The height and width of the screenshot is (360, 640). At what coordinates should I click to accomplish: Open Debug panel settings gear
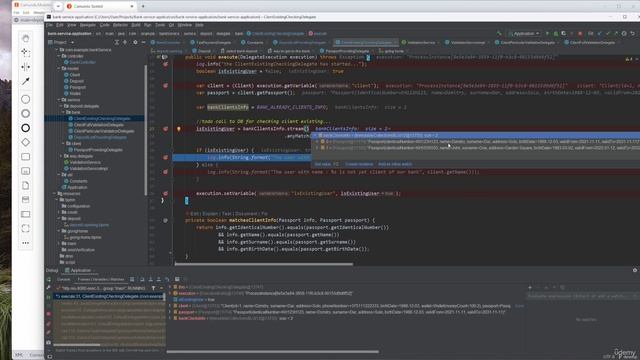635,270
